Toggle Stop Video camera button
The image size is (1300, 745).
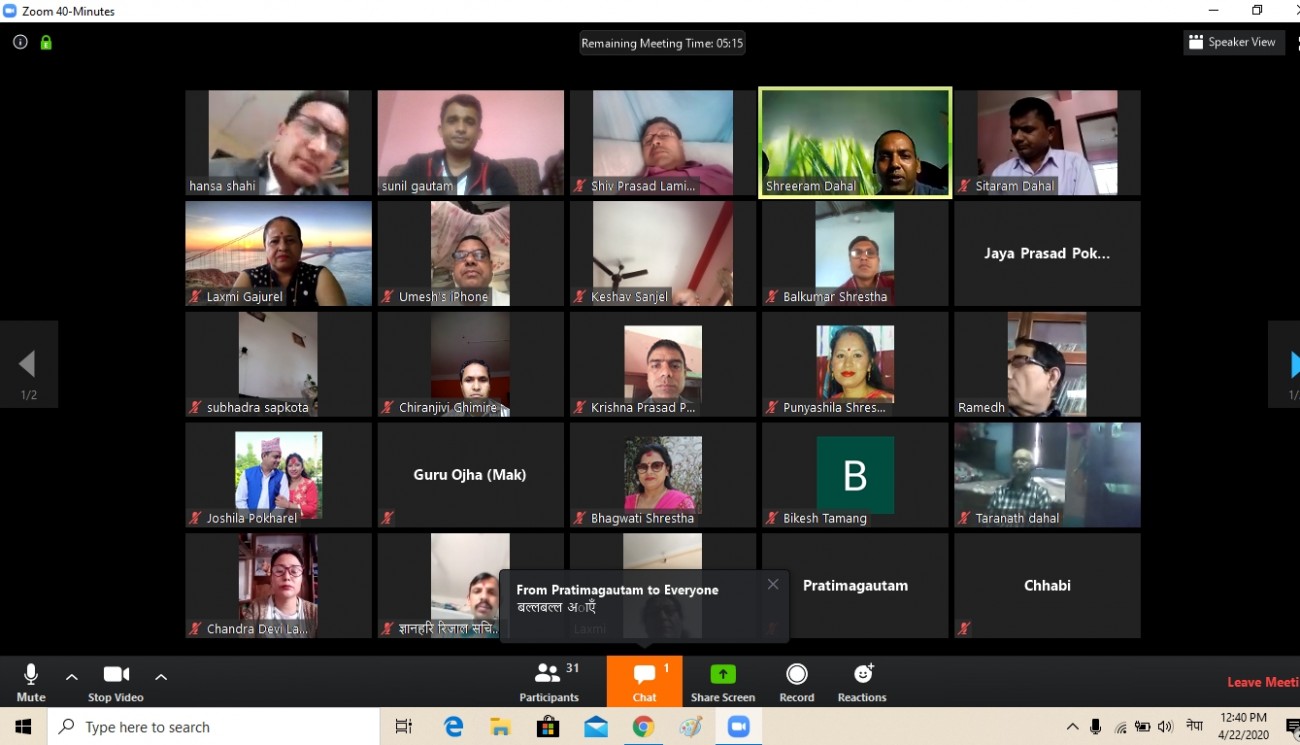coord(116,681)
